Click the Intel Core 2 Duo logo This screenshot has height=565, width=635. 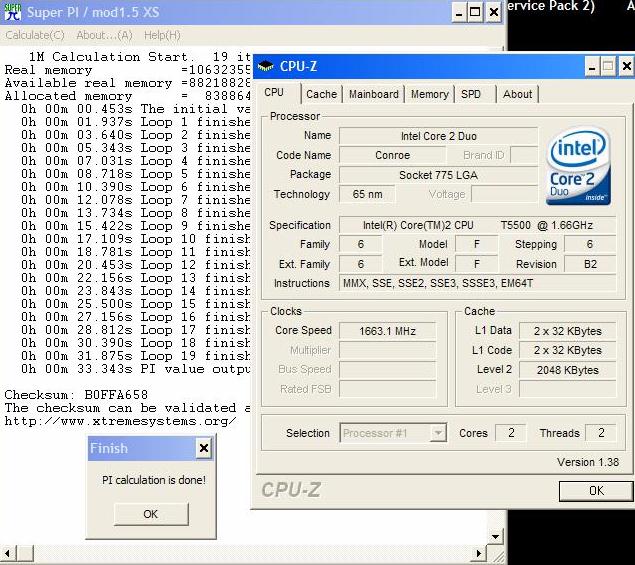point(578,165)
